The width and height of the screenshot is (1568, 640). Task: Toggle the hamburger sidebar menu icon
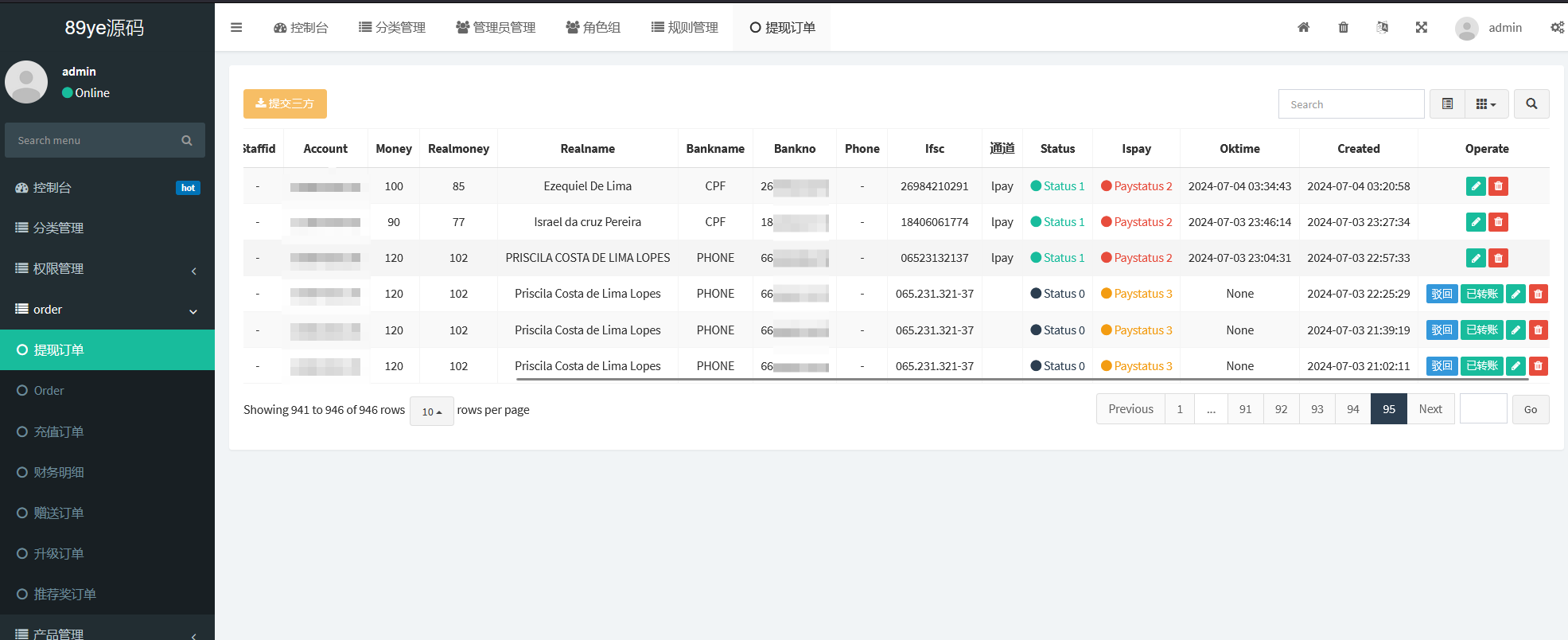coord(236,27)
